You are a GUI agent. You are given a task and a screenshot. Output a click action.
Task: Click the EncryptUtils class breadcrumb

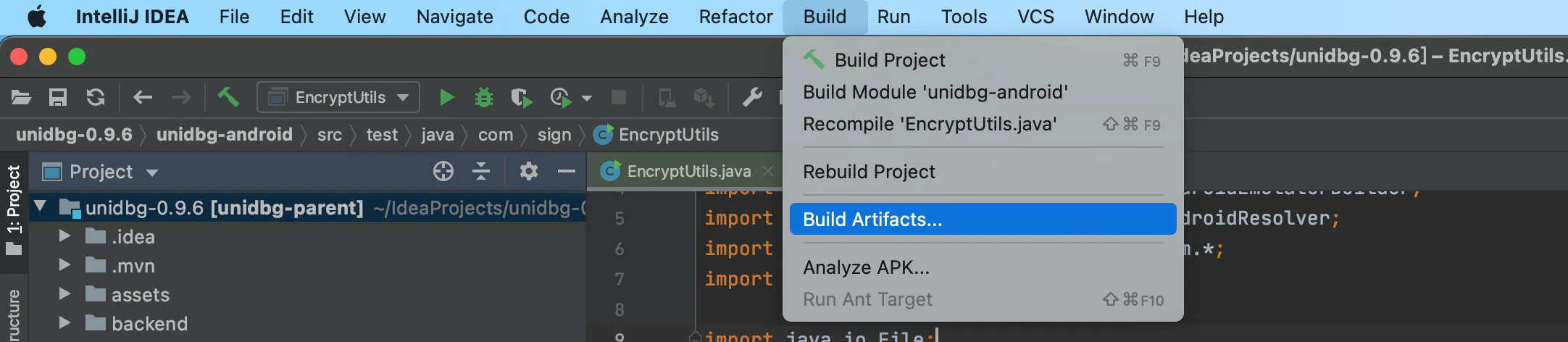[x=656, y=135]
